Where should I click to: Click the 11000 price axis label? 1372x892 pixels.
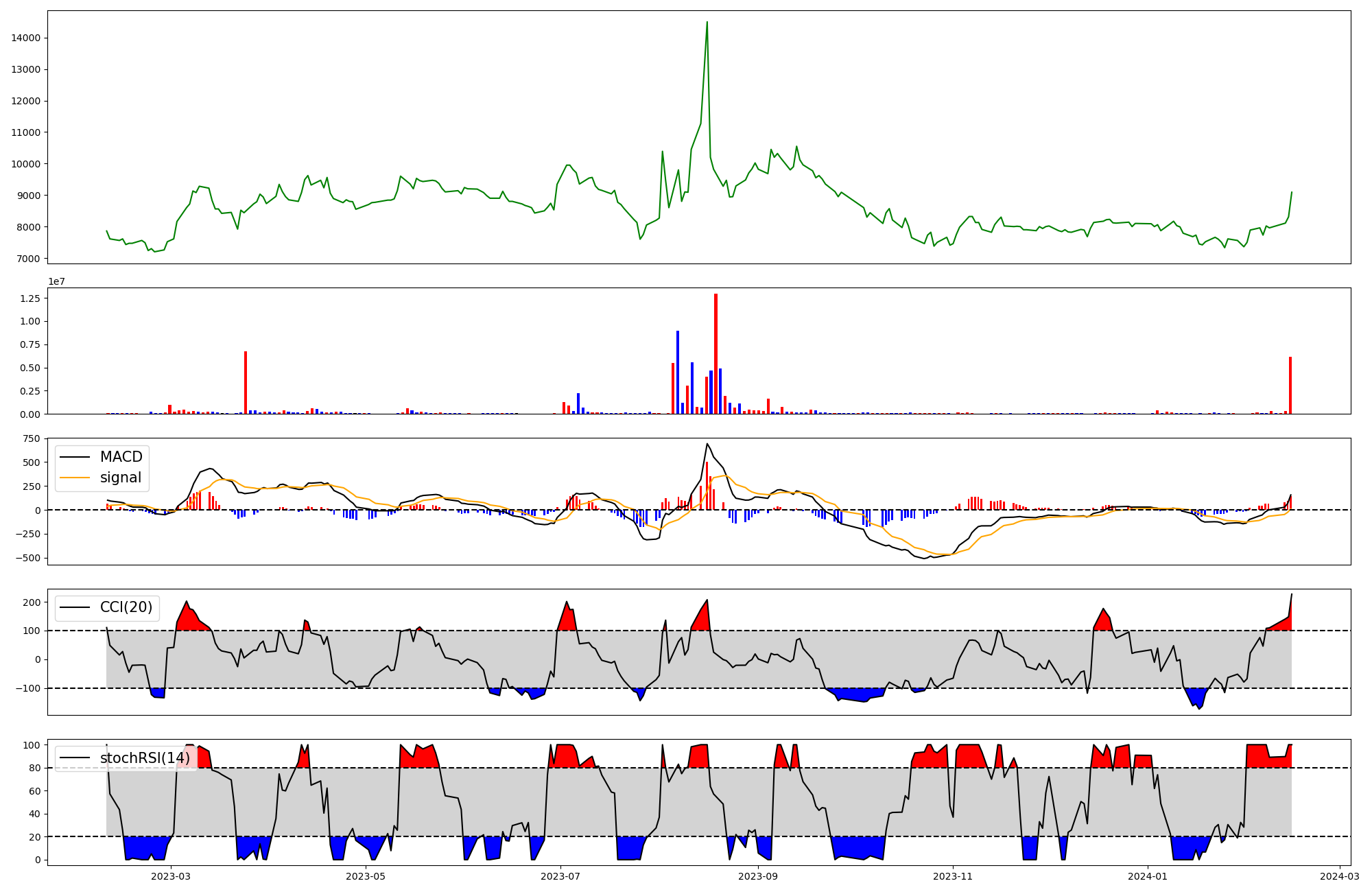pos(26,133)
